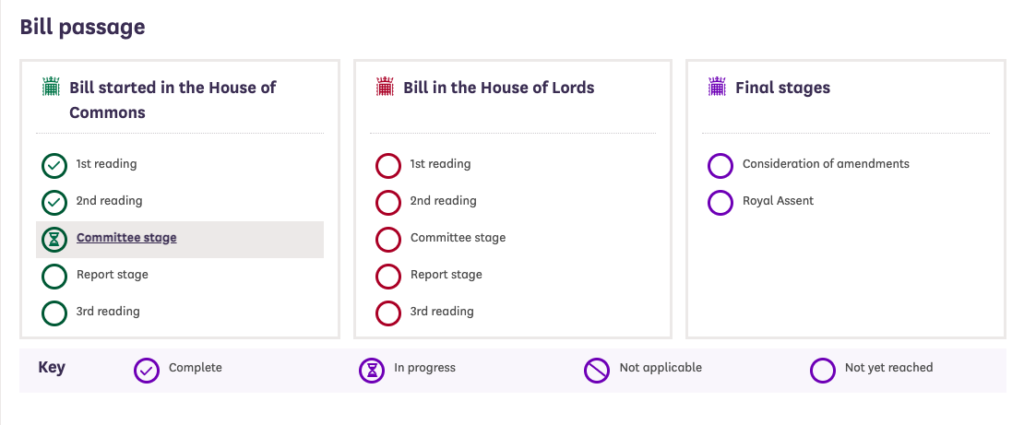The image size is (1024, 425).
Task: Click the green House of Commons portcullis icon
Action: 51,87
